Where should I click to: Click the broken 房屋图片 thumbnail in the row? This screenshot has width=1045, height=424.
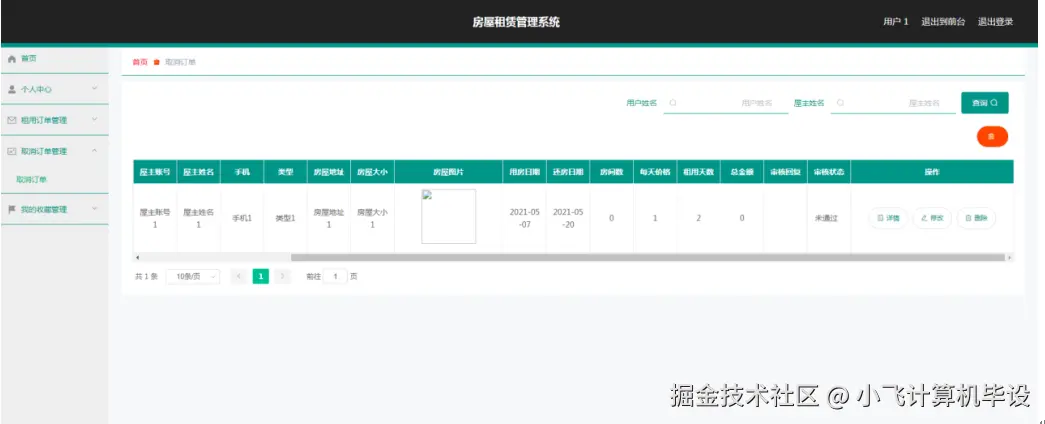pyautogui.click(x=449, y=216)
